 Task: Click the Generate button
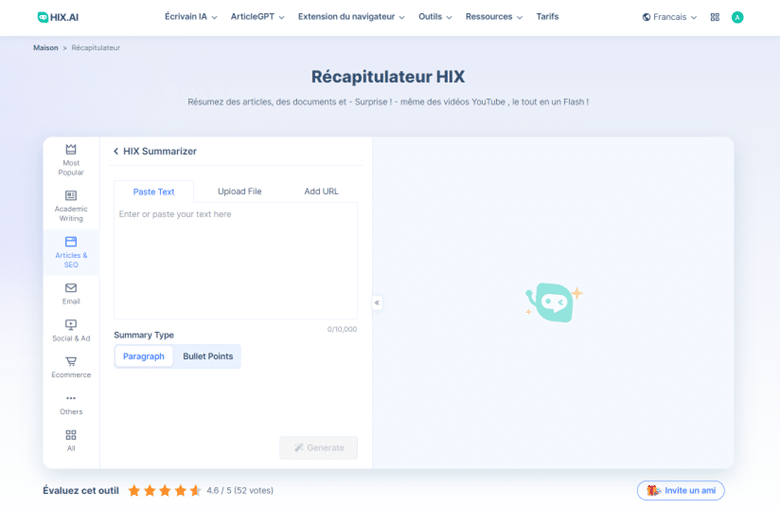tap(318, 448)
